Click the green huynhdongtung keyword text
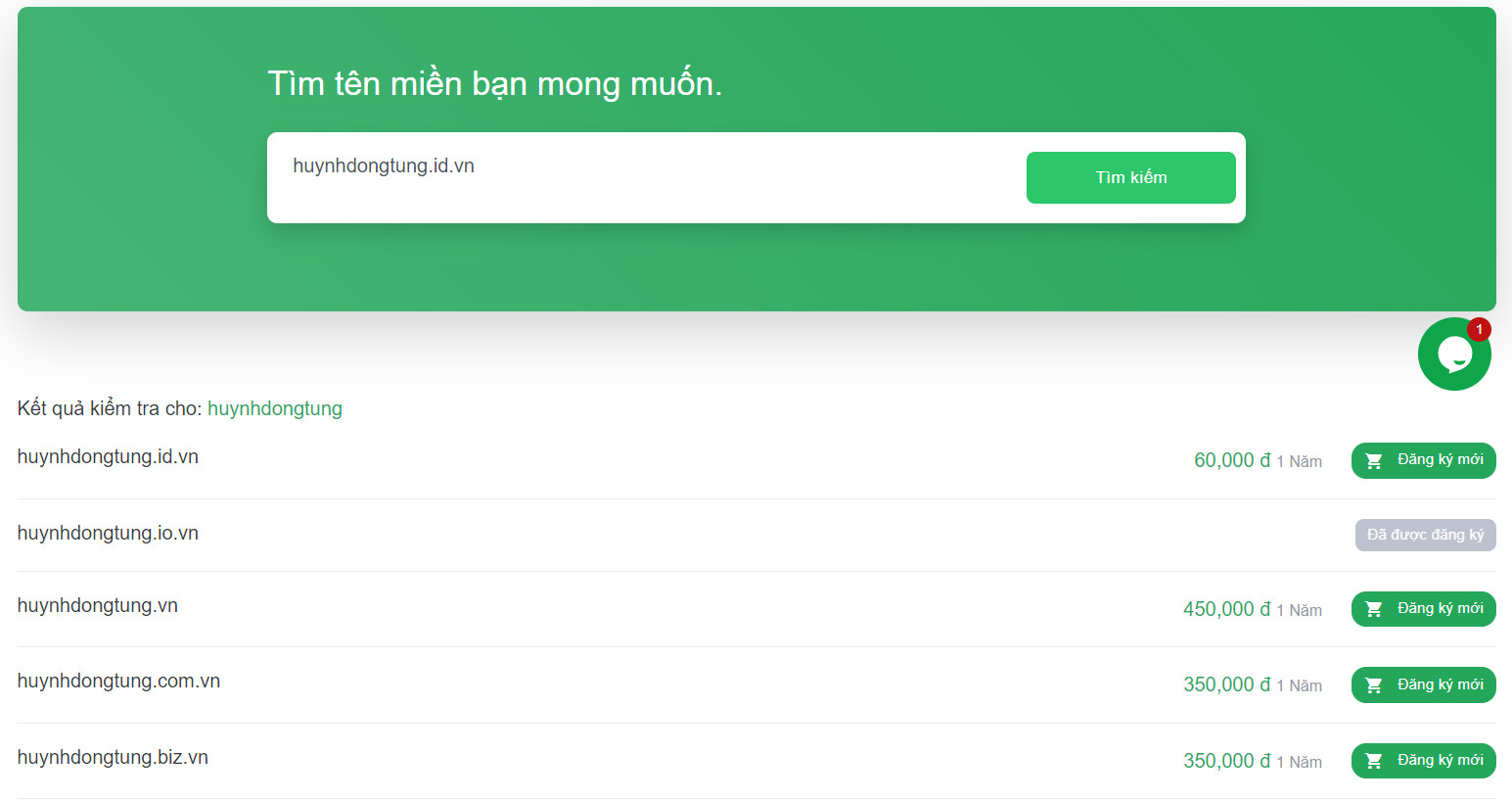Screen dimensions: 1512x801 275,409
